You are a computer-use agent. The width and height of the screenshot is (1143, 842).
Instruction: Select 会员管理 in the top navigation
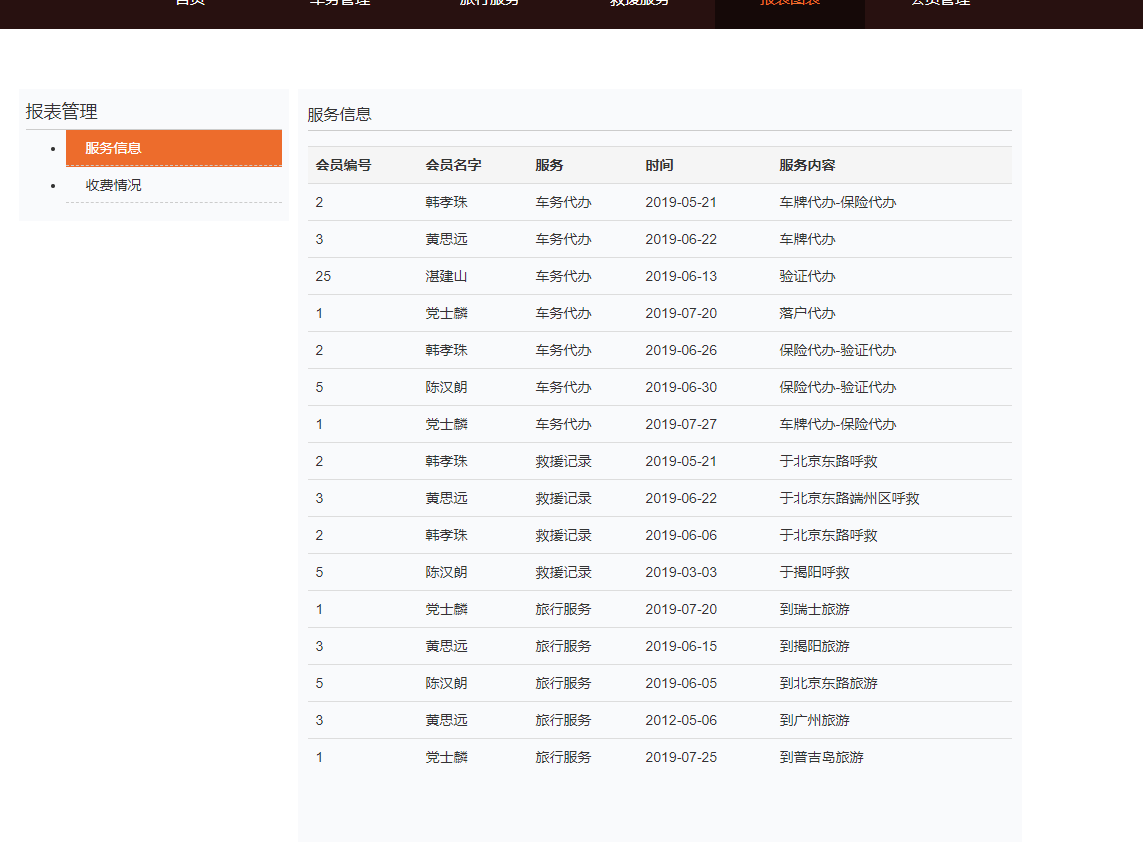940,5
